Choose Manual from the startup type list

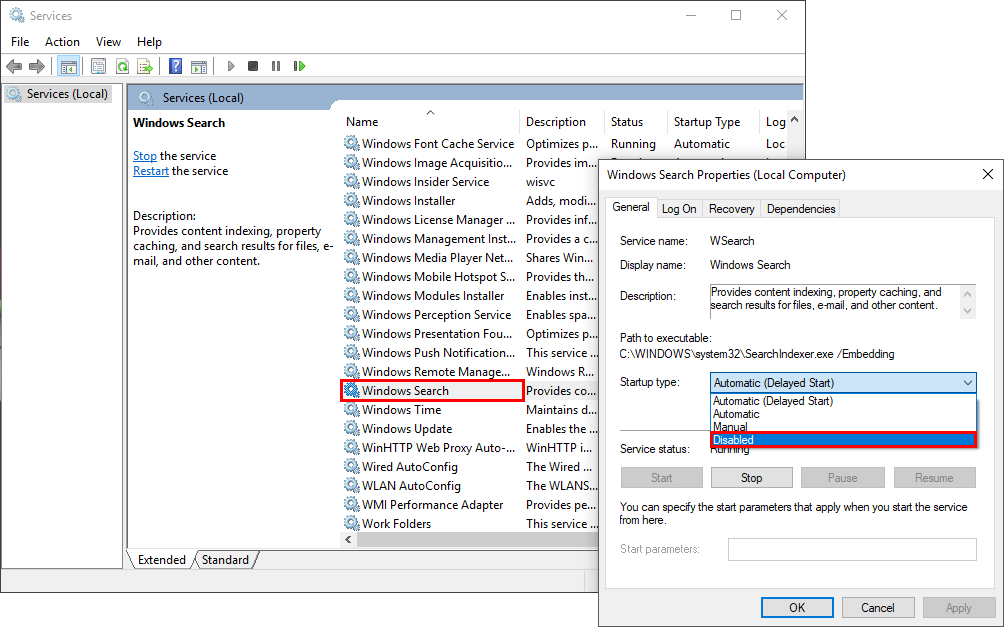tap(843, 427)
